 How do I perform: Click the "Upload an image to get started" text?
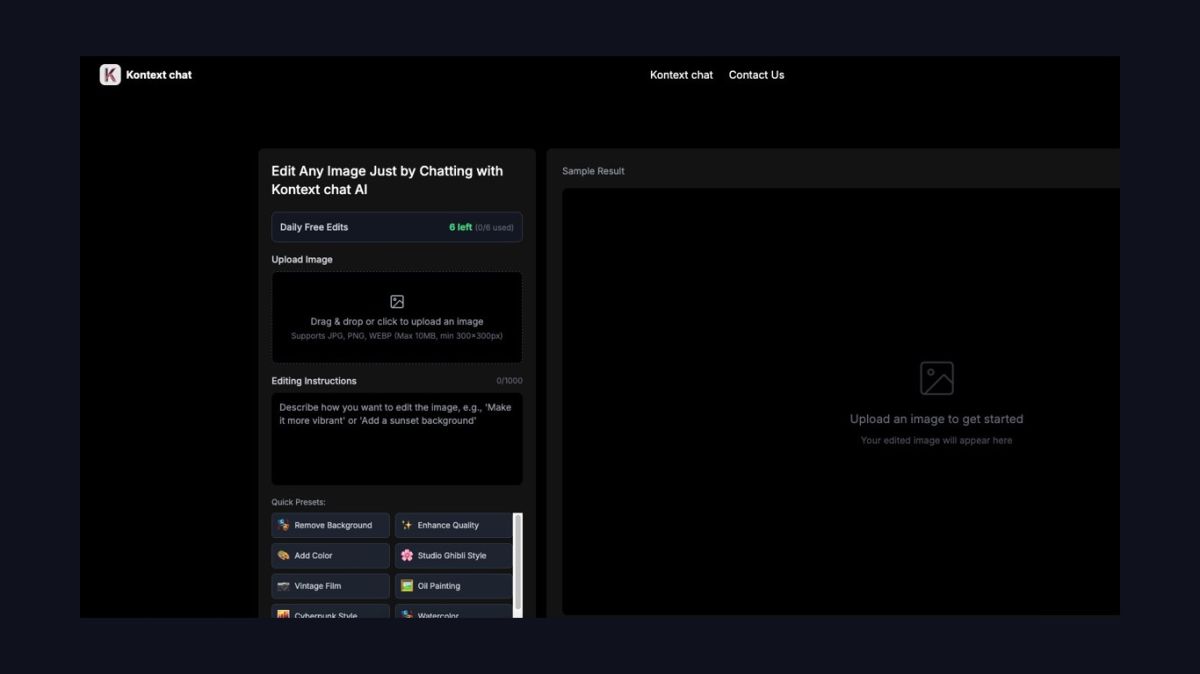click(937, 419)
